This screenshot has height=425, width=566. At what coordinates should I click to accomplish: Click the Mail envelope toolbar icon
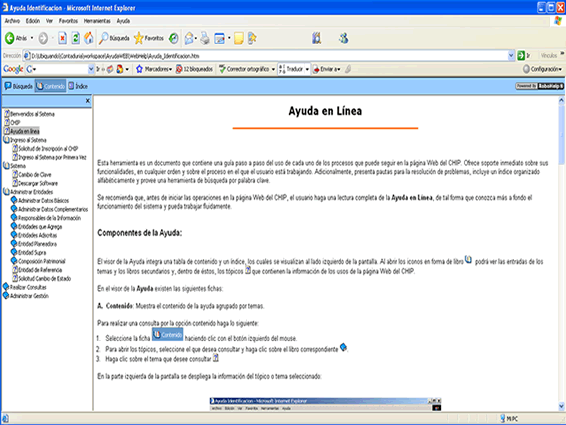point(188,38)
